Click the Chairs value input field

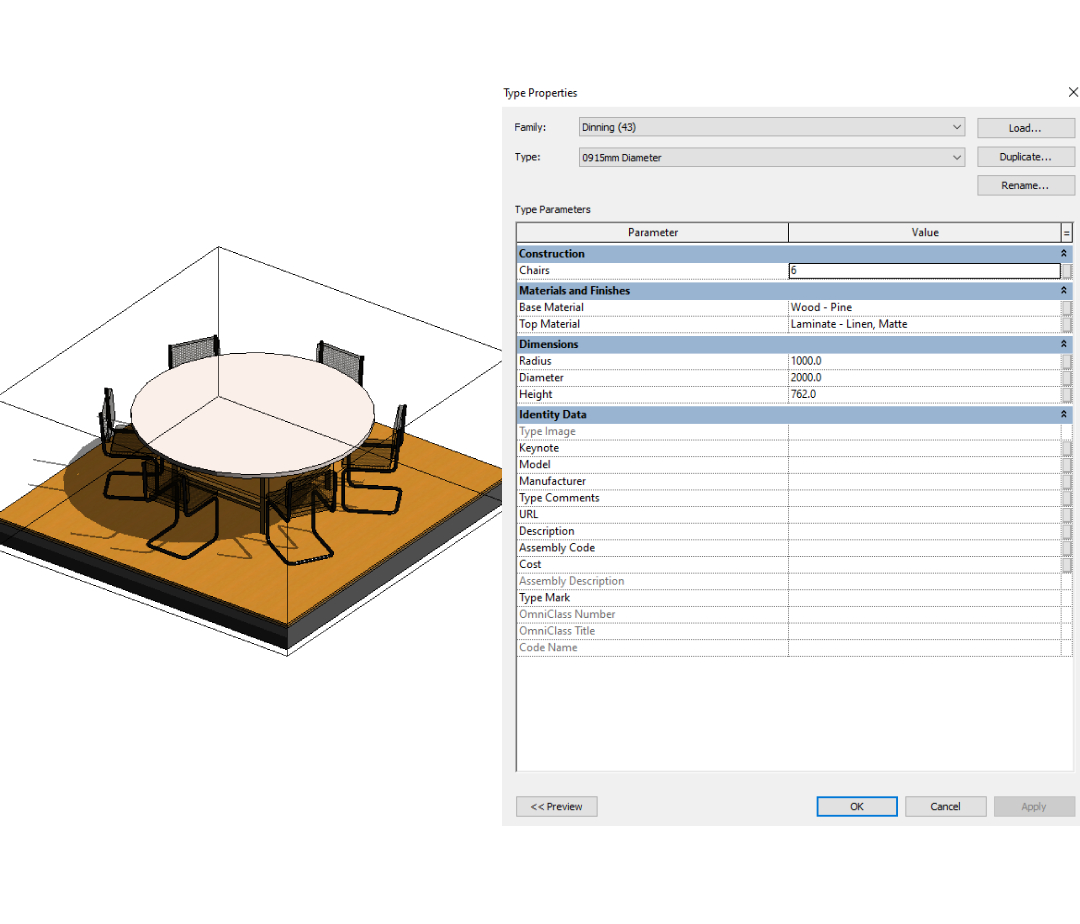(x=923, y=270)
